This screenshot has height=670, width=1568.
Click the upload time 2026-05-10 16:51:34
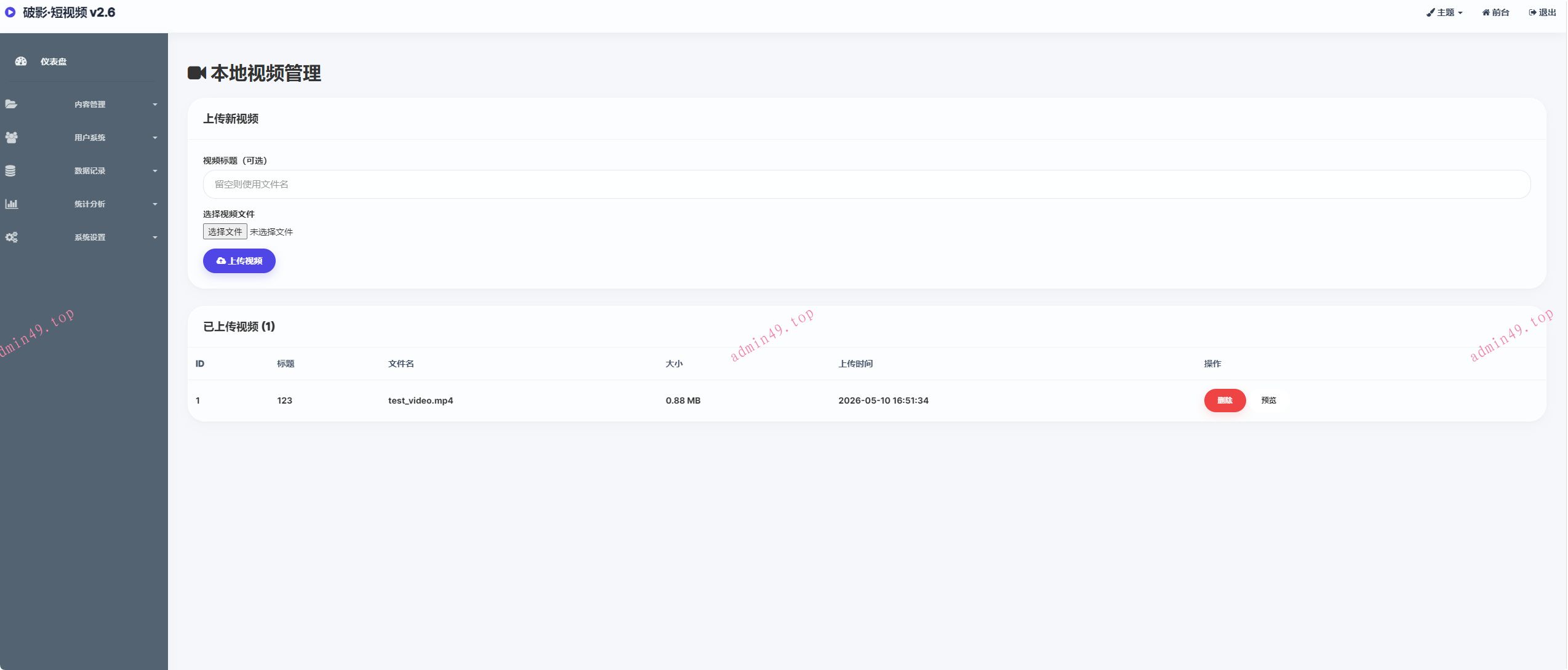(x=883, y=401)
